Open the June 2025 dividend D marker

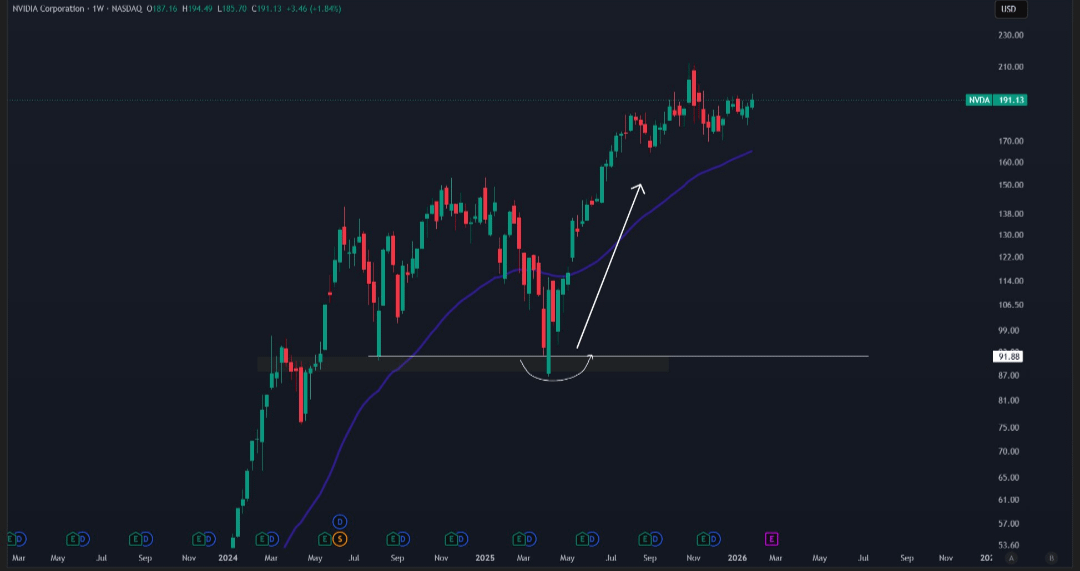click(x=592, y=539)
